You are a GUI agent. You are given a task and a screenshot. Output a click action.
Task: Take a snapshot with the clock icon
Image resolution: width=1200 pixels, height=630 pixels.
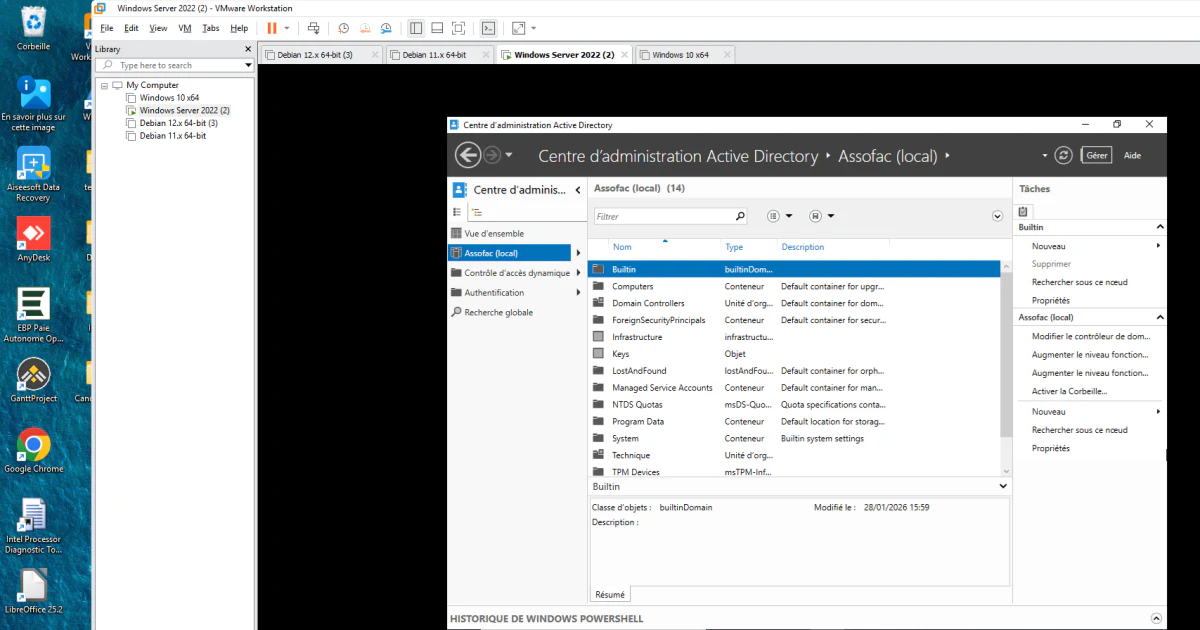344,28
